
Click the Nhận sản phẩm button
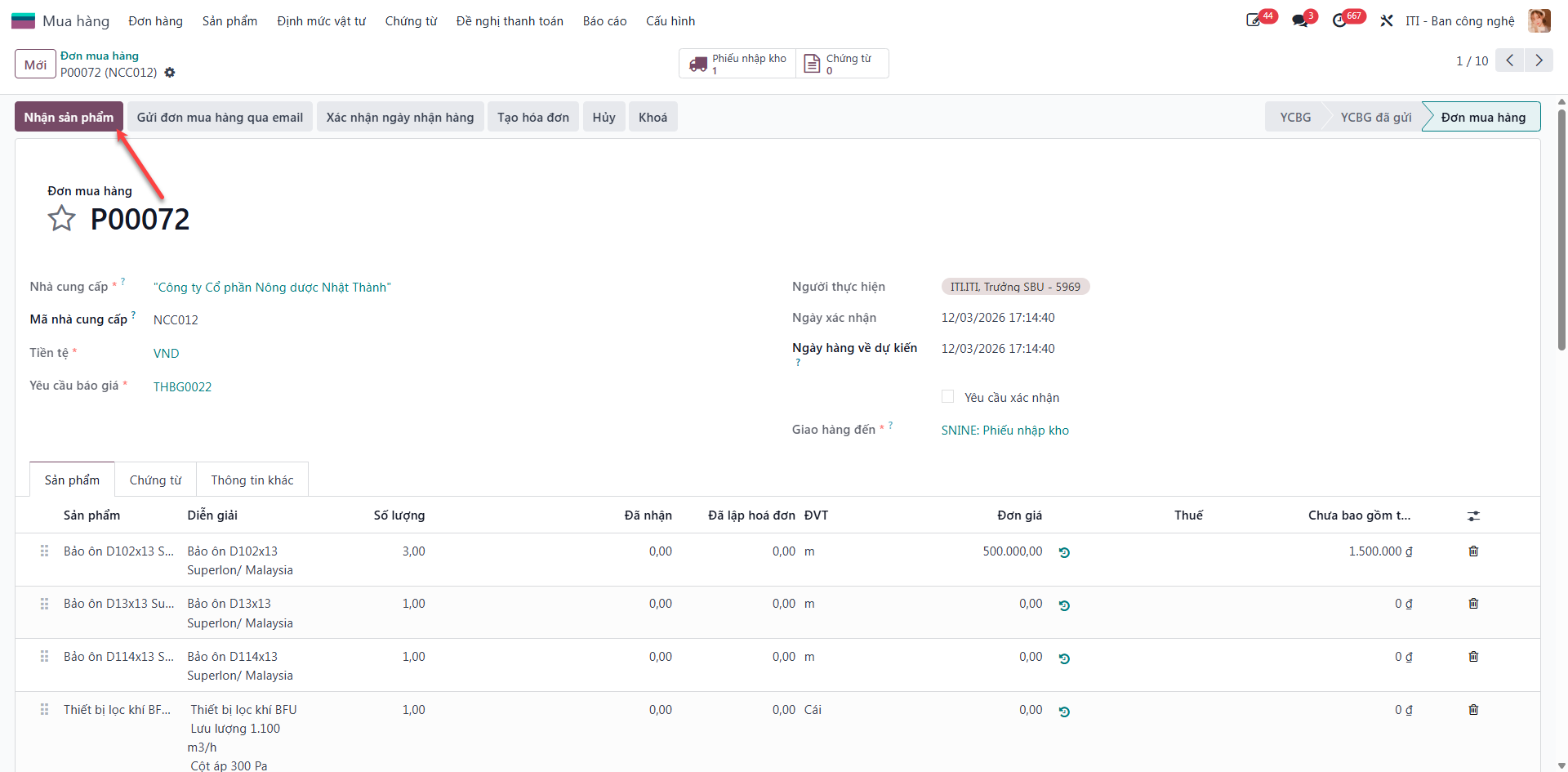click(69, 117)
